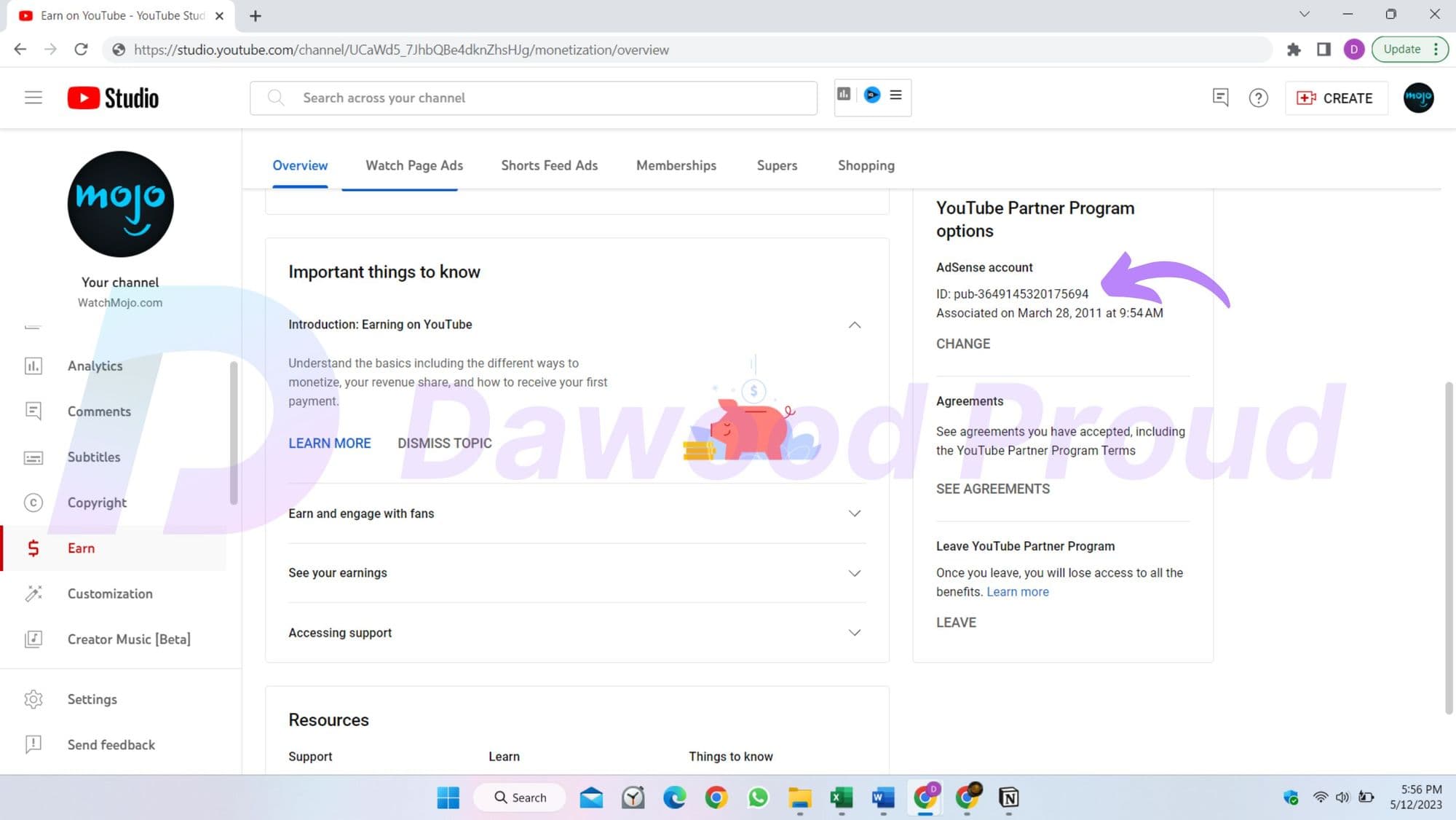
Task: Click SEE AGREEMENTS button
Action: point(993,489)
